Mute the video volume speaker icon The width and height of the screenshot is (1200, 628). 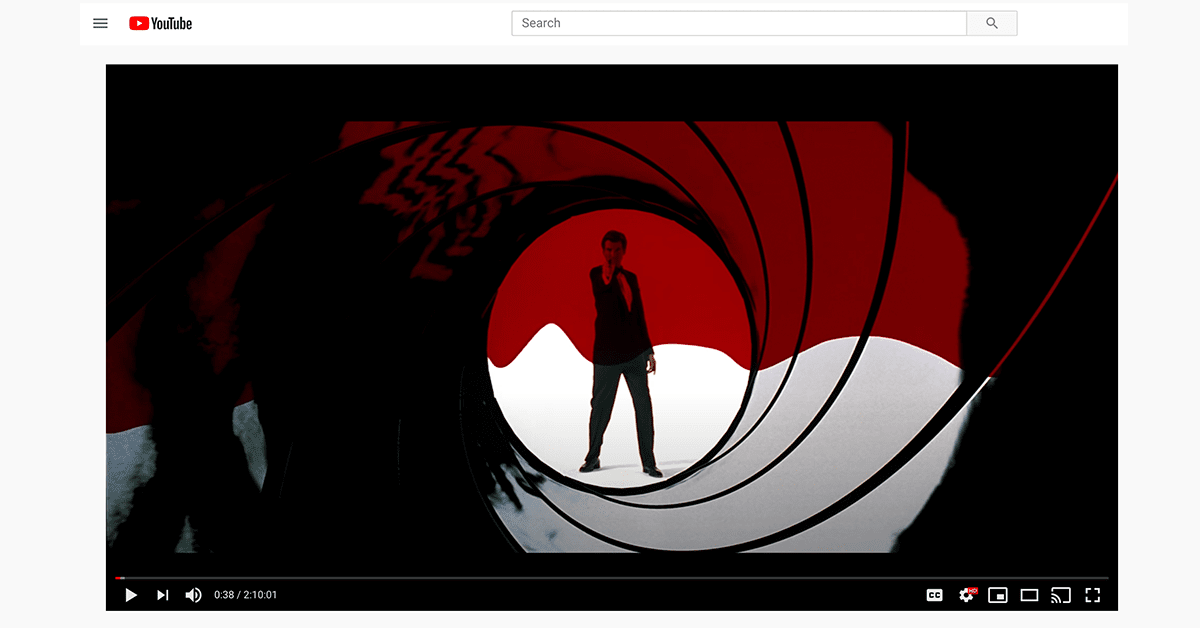(193, 595)
